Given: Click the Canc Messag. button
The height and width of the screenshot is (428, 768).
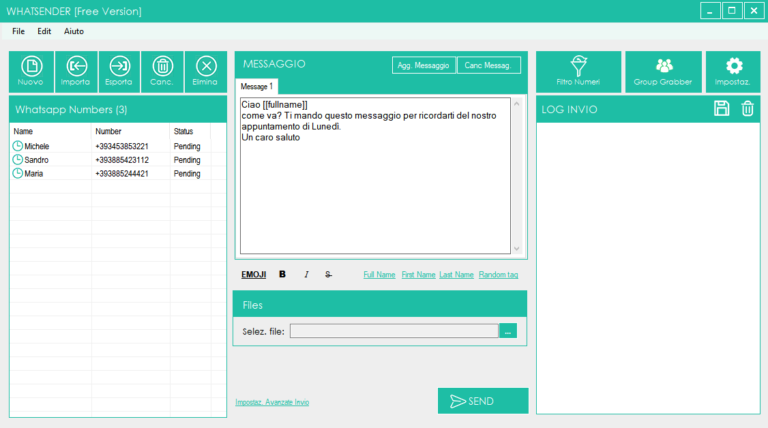Looking at the screenshot, I should [x=488, y=65].
